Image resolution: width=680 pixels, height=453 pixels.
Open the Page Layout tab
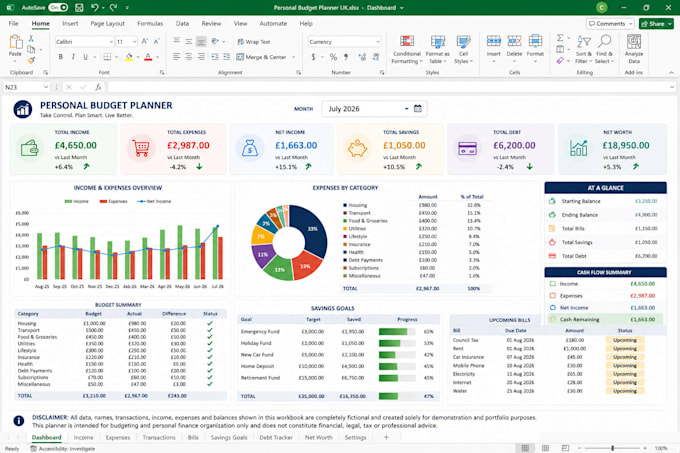coord(107,23)
